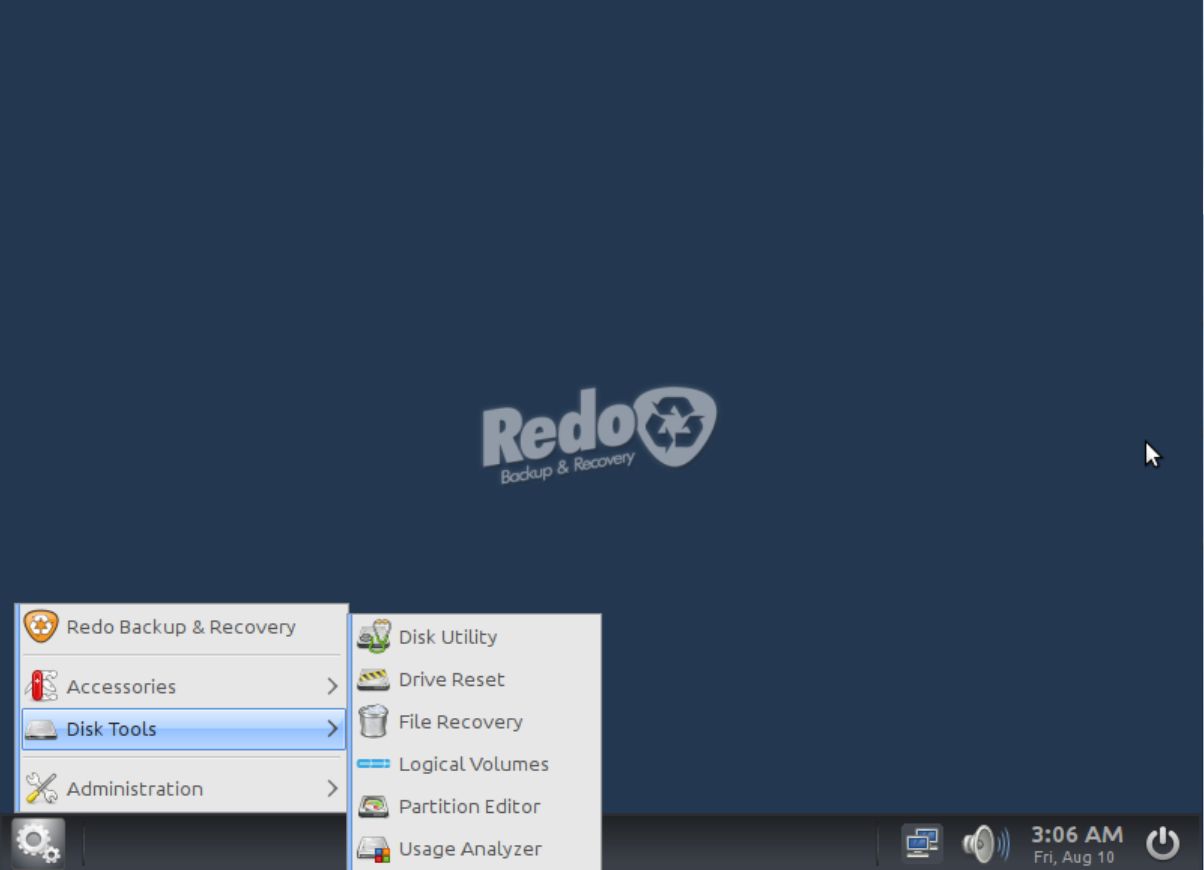This screenshot has width=1204, height=870.
Task: Launch Drive Reset
Action: click(476, 679)
